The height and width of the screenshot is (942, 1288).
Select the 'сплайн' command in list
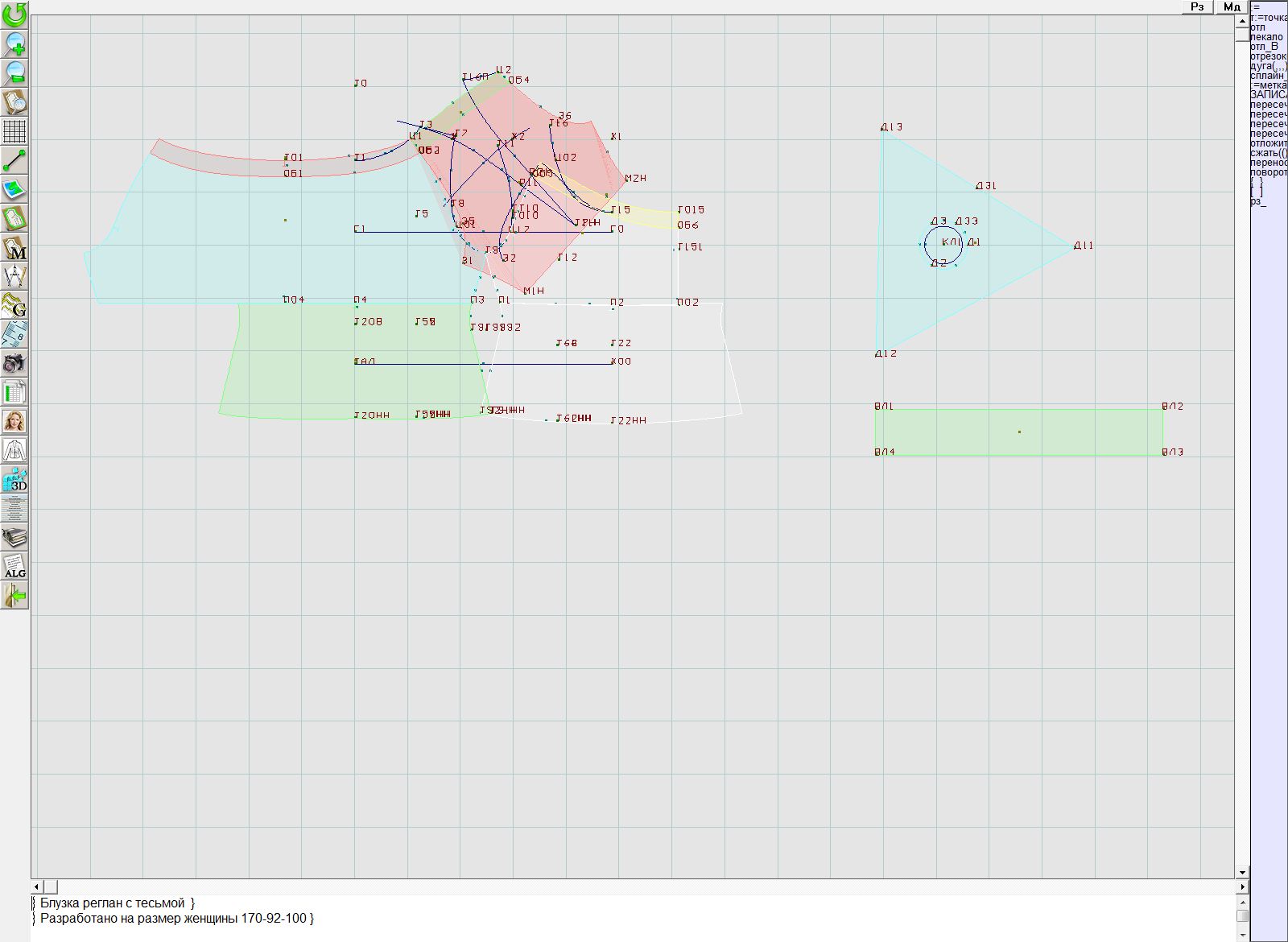pos(1267,76)
